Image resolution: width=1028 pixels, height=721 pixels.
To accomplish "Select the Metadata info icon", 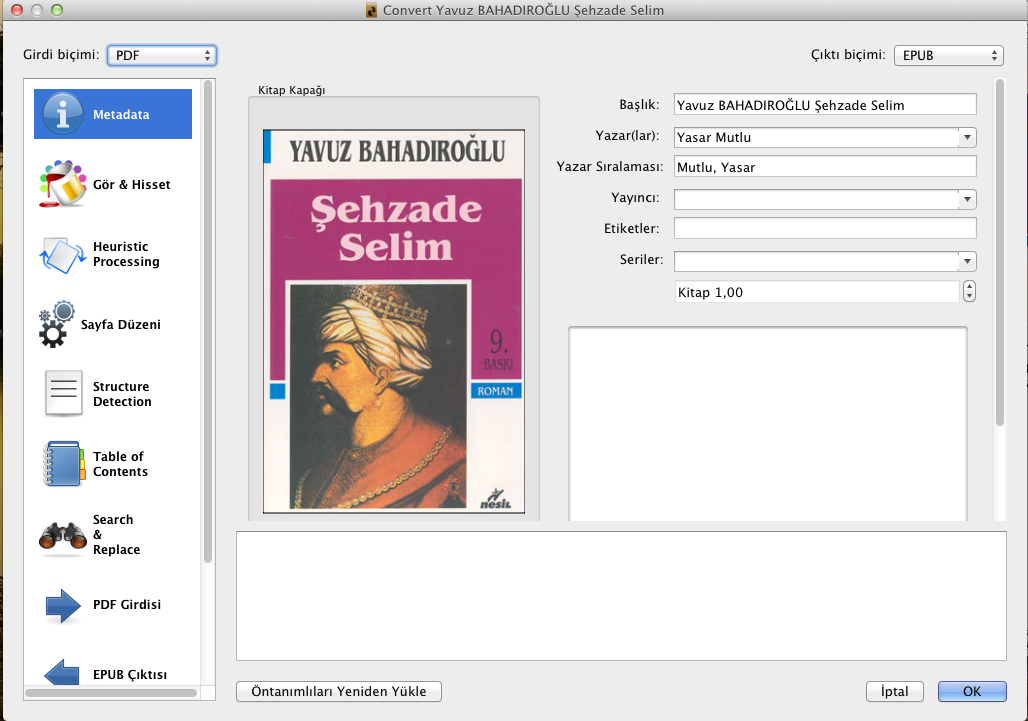I will tap(62, 114).
